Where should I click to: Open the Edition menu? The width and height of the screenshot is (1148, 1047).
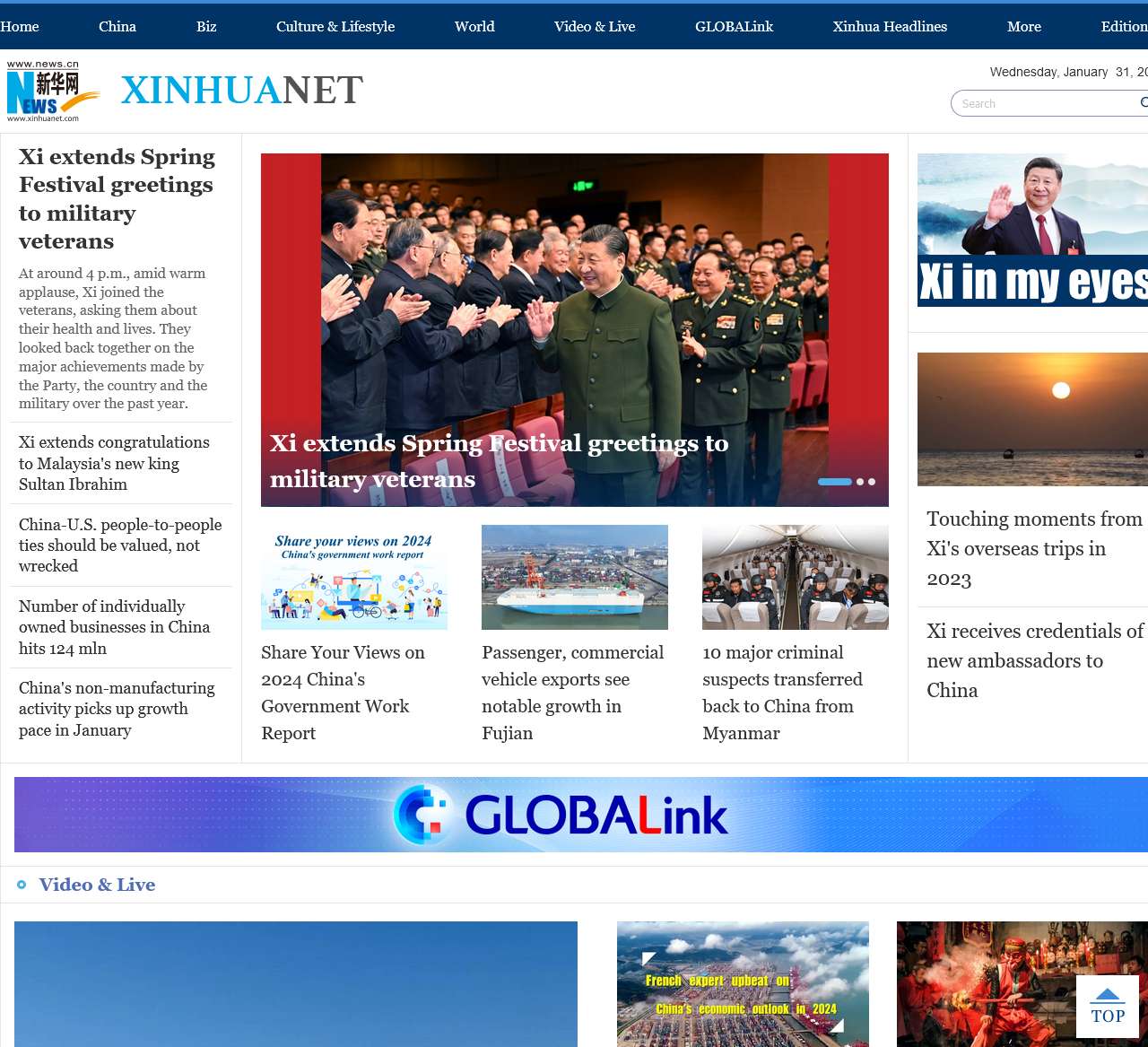click(1125, 26)
